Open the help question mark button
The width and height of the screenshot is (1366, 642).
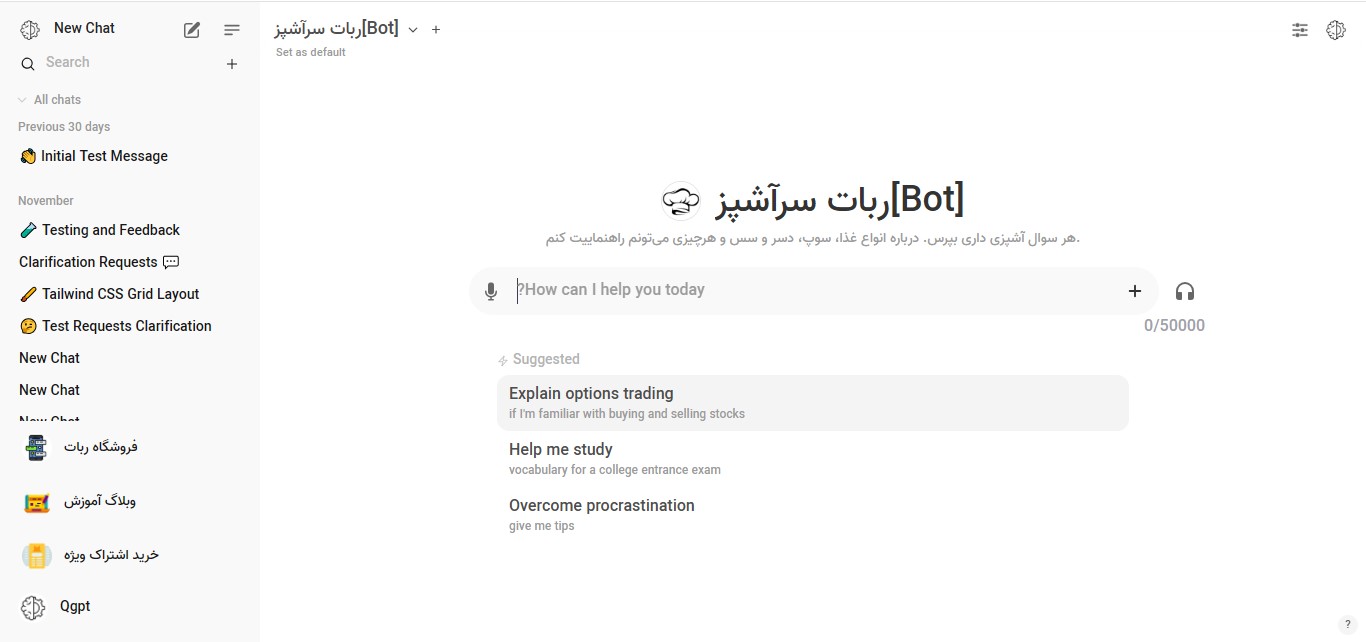pos(1348,625)
